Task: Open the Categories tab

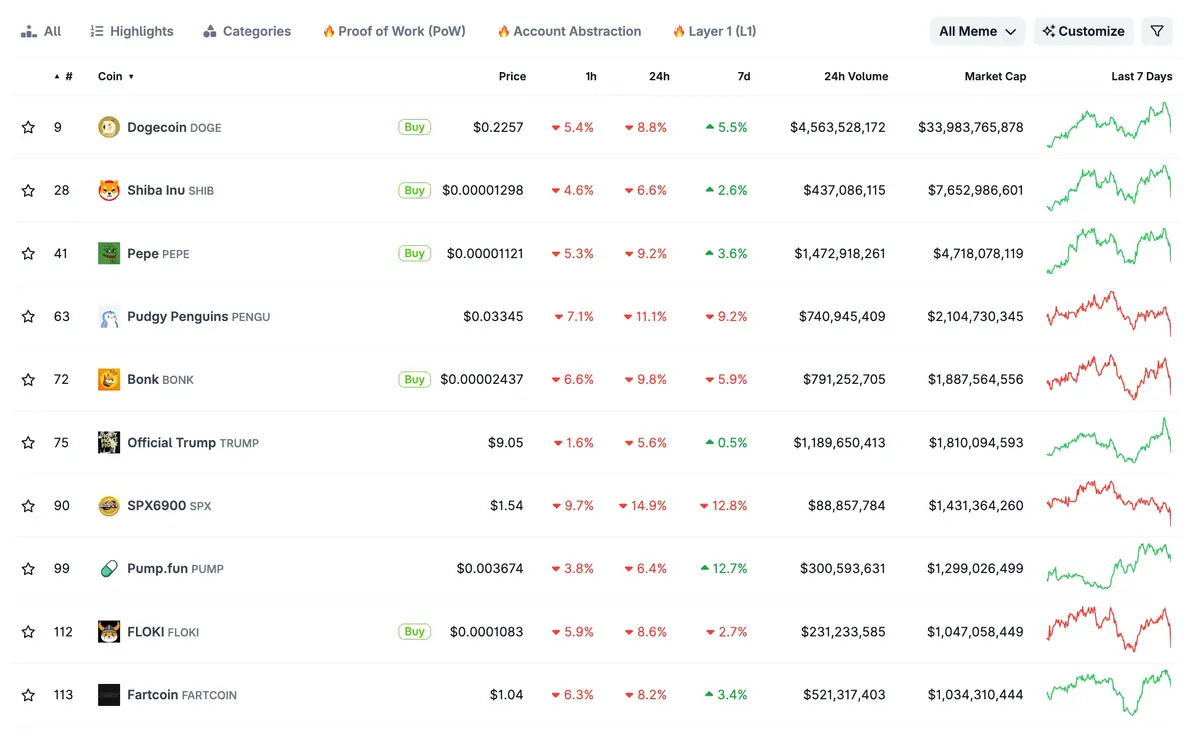Action: tap(247, 31)
